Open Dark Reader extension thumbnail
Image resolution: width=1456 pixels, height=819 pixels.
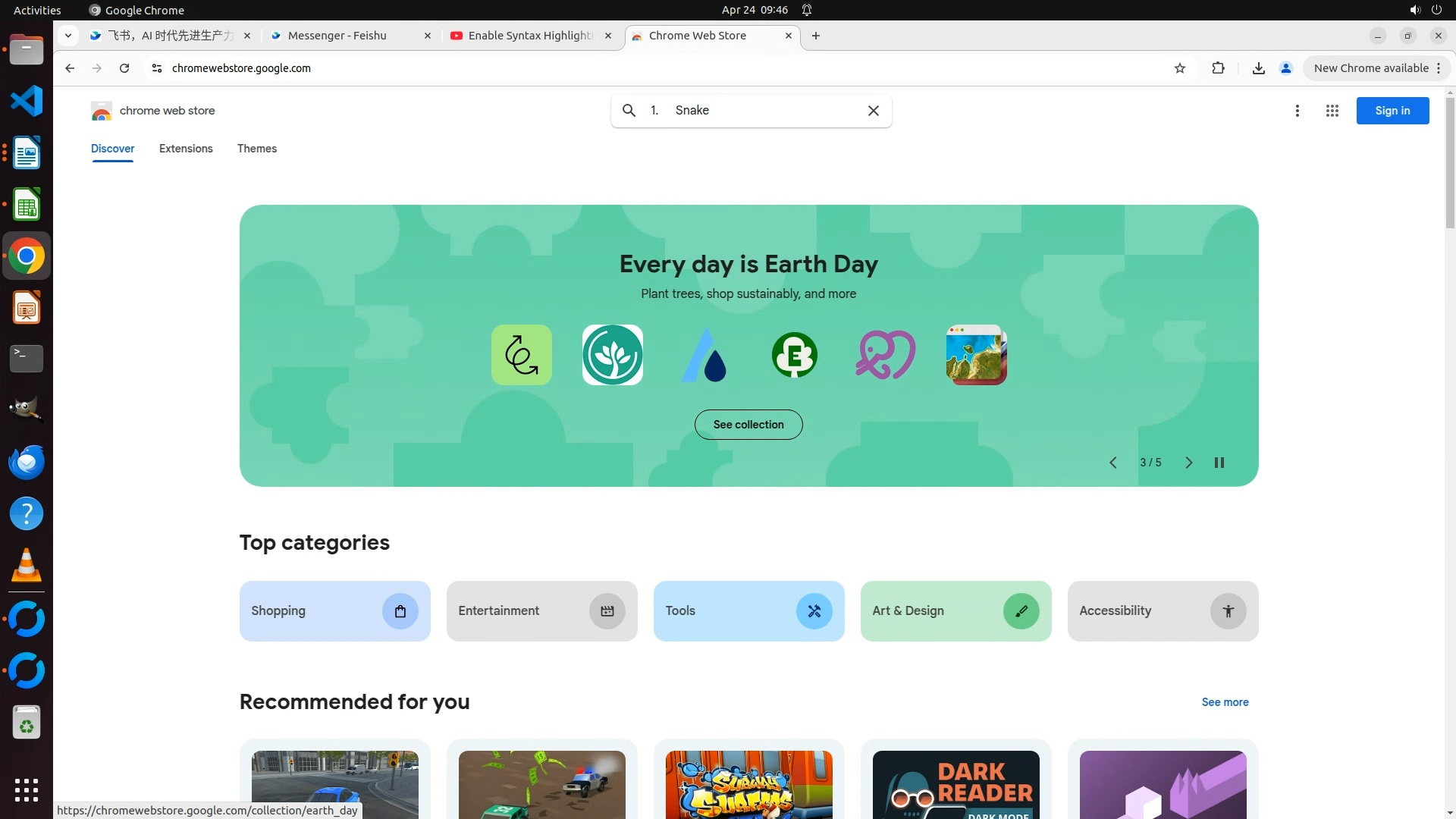click(955, 784)
